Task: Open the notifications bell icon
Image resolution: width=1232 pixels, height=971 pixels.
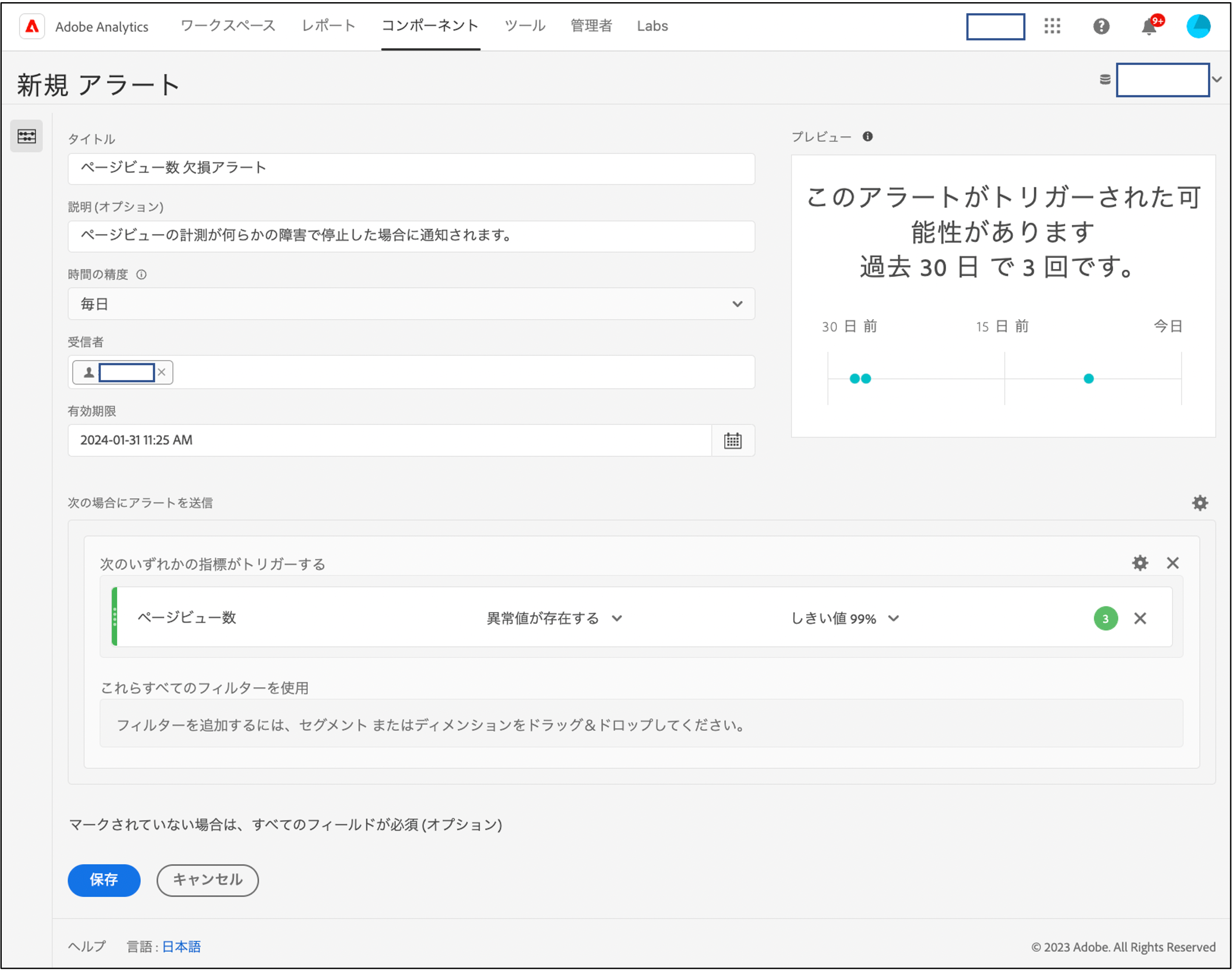Action: (1149, 26)
